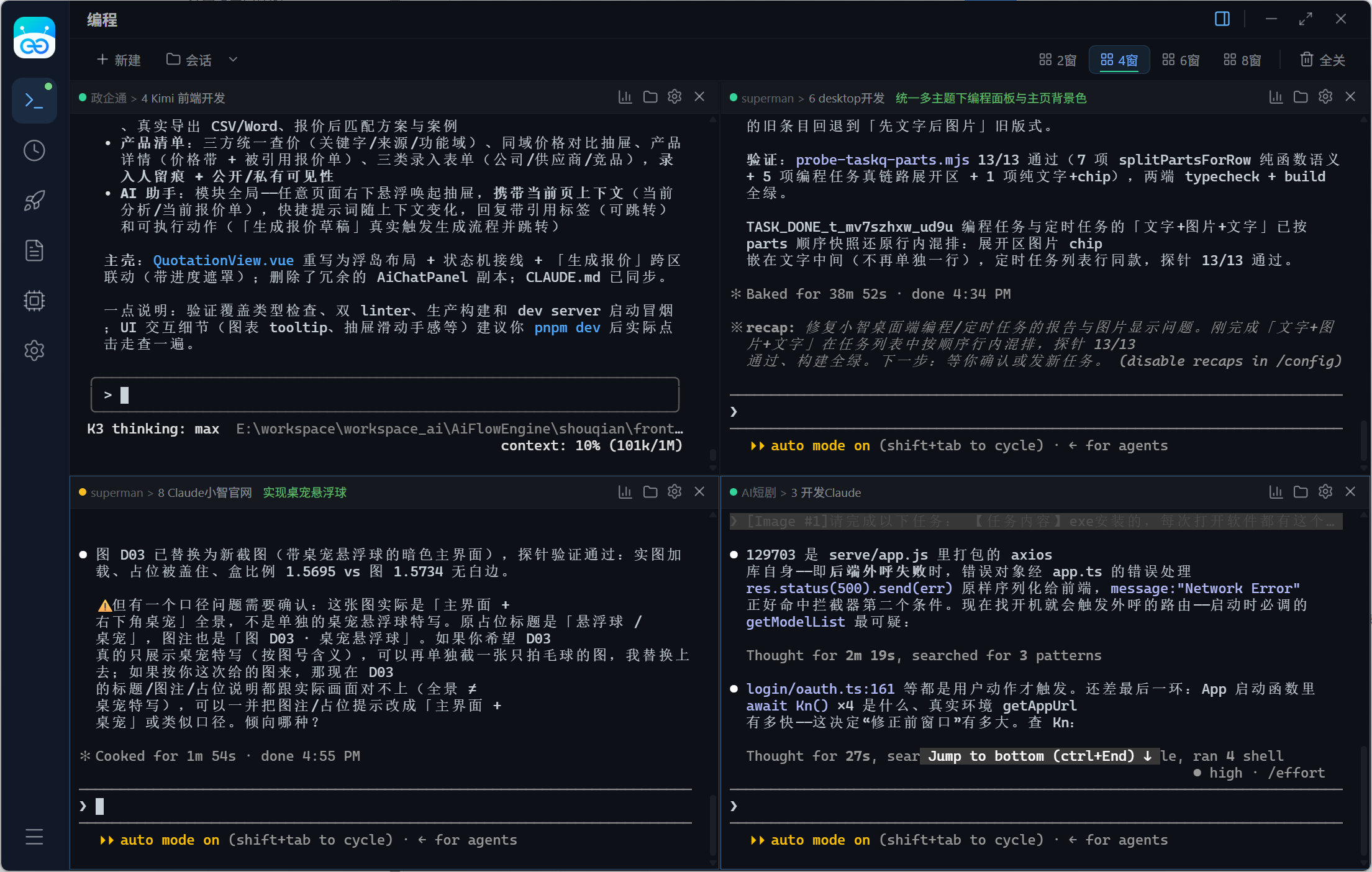The image size is (1372, 872).
Task: Close the 6 desktop开发 pane
Action: point(1350,97)
